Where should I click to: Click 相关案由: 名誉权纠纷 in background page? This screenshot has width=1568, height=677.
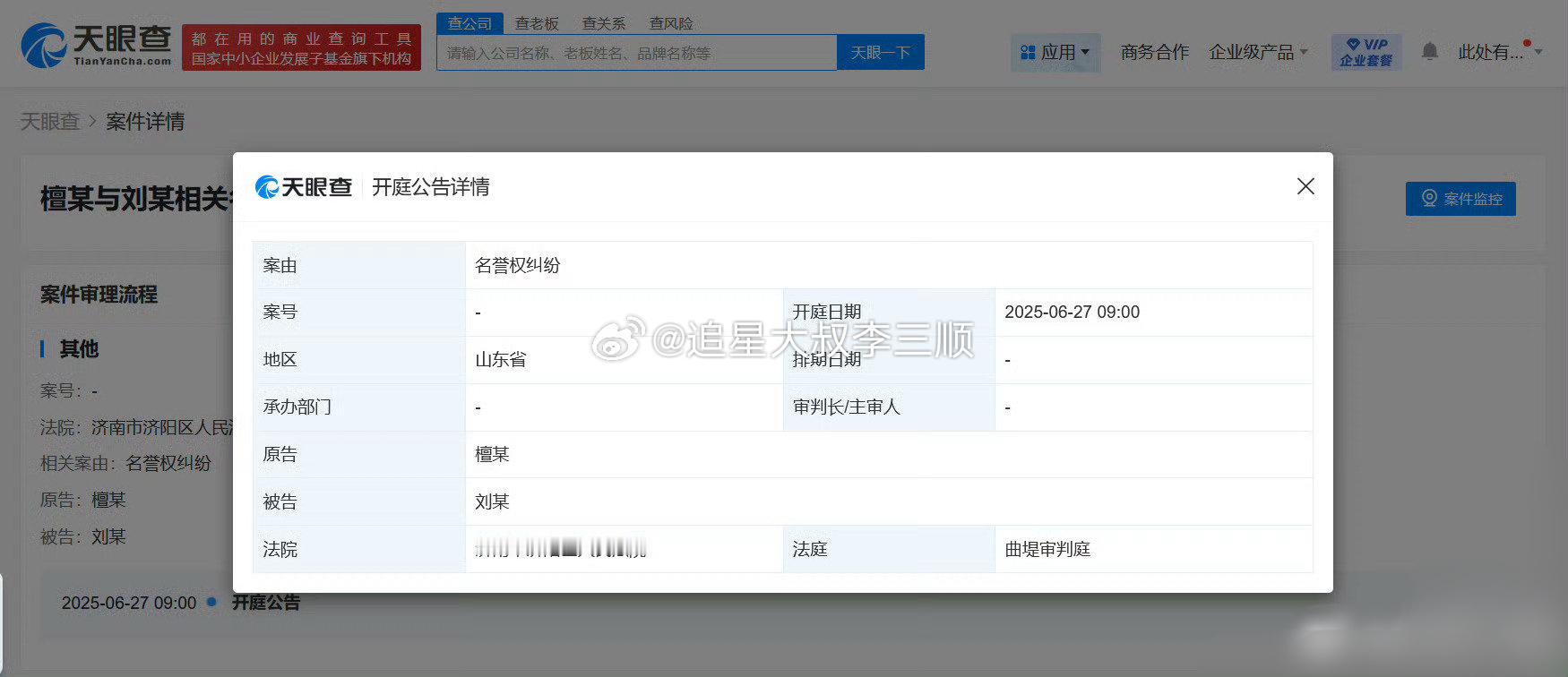[x=125, y=463]
